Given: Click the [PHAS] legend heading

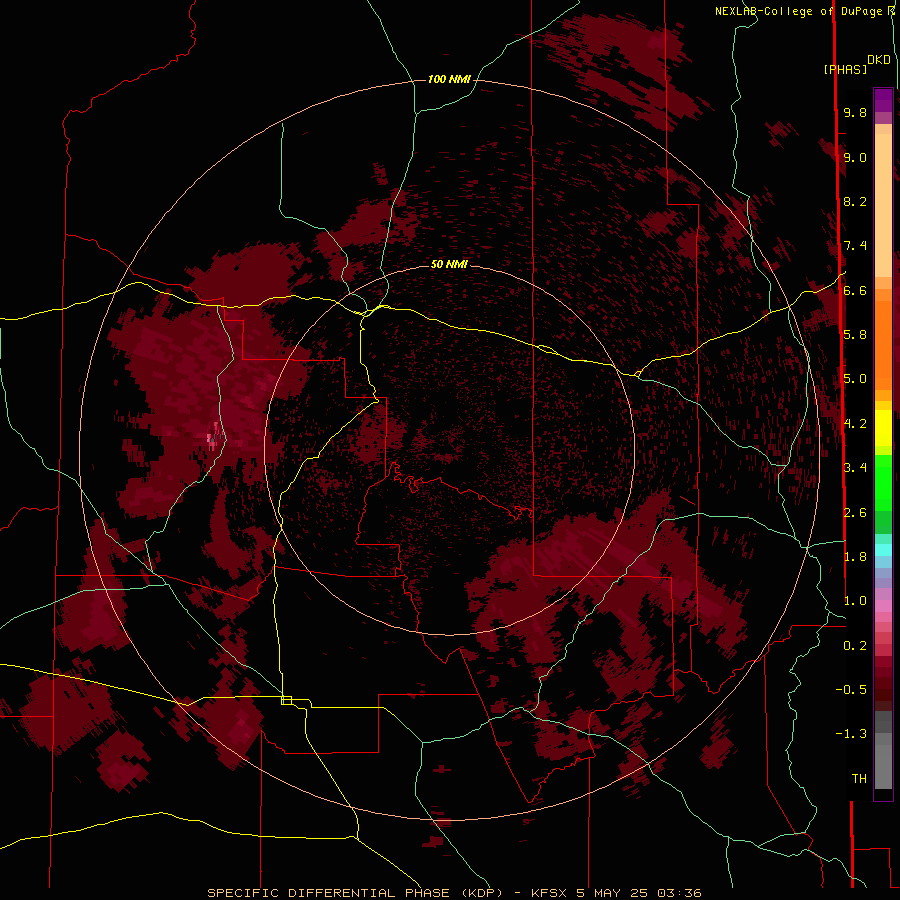Looking at the screenshot, I should [845, 69].
